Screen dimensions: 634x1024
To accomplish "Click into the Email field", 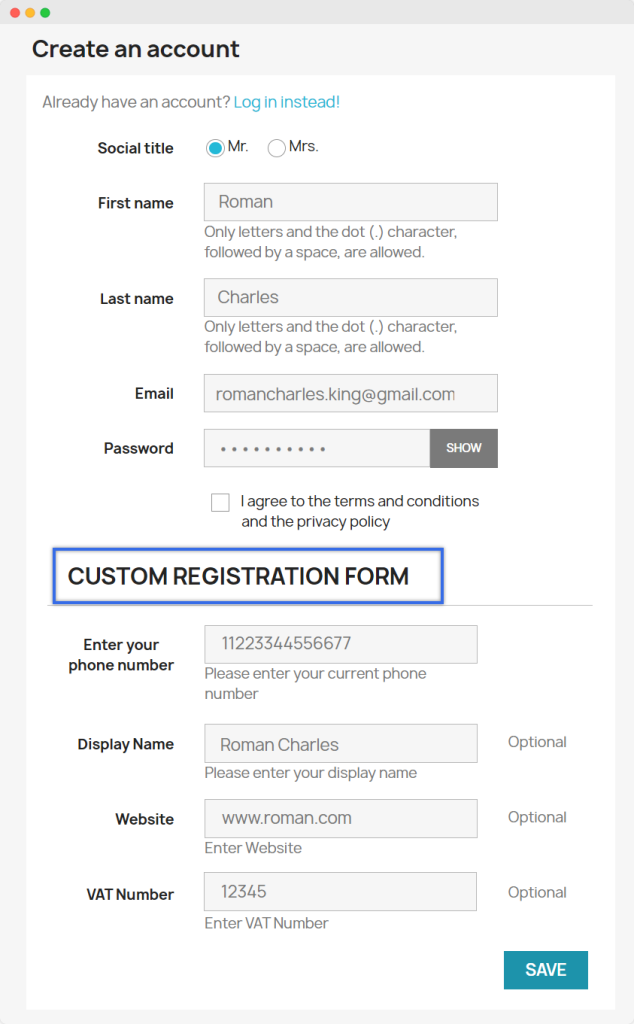I will (x=350, y=393).
